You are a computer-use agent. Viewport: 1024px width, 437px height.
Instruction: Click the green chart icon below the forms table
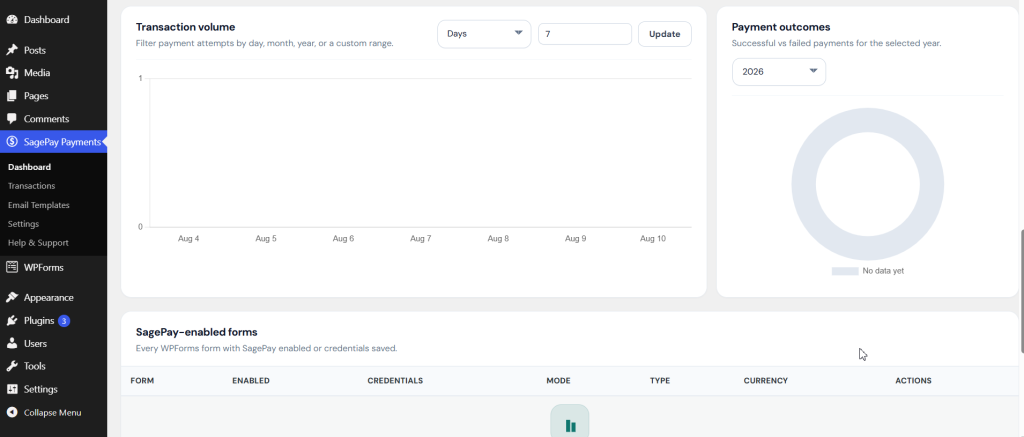[x=570, y=425]
